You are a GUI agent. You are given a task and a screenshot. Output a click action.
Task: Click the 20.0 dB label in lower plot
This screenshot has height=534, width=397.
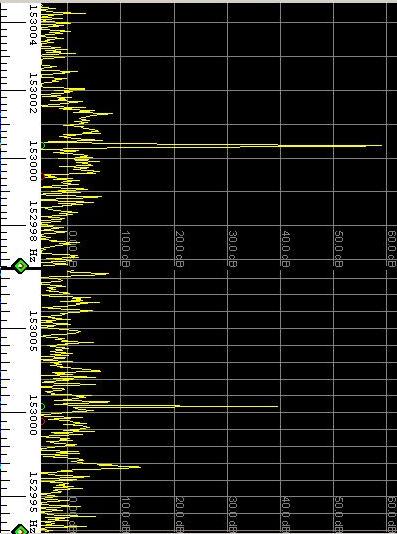(179, 514)
